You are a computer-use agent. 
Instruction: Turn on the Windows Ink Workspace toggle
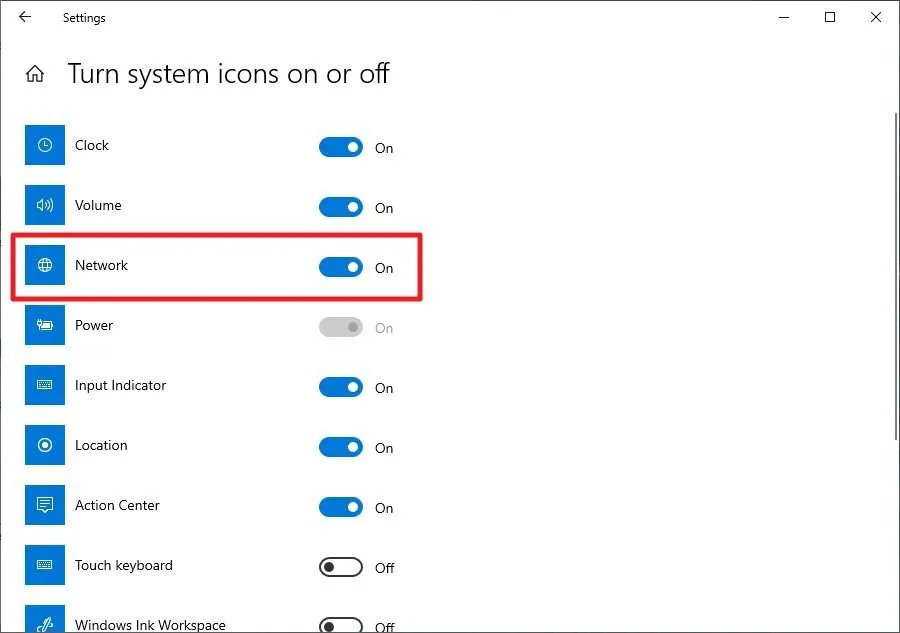341,625
